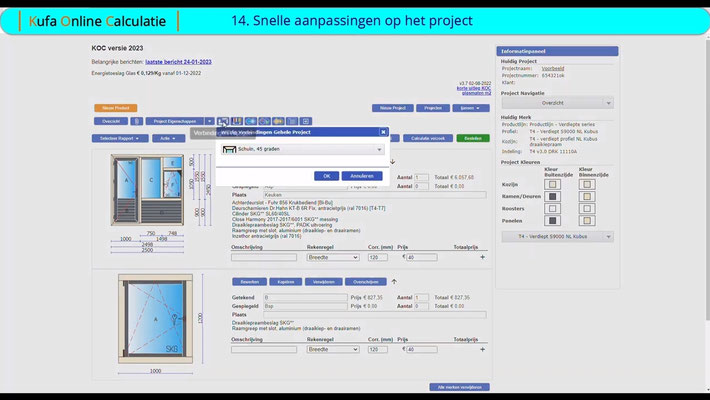Pick the Panelen binnenzijde color swatch
Screen dimensions: 710x400
tap(587, 221)
